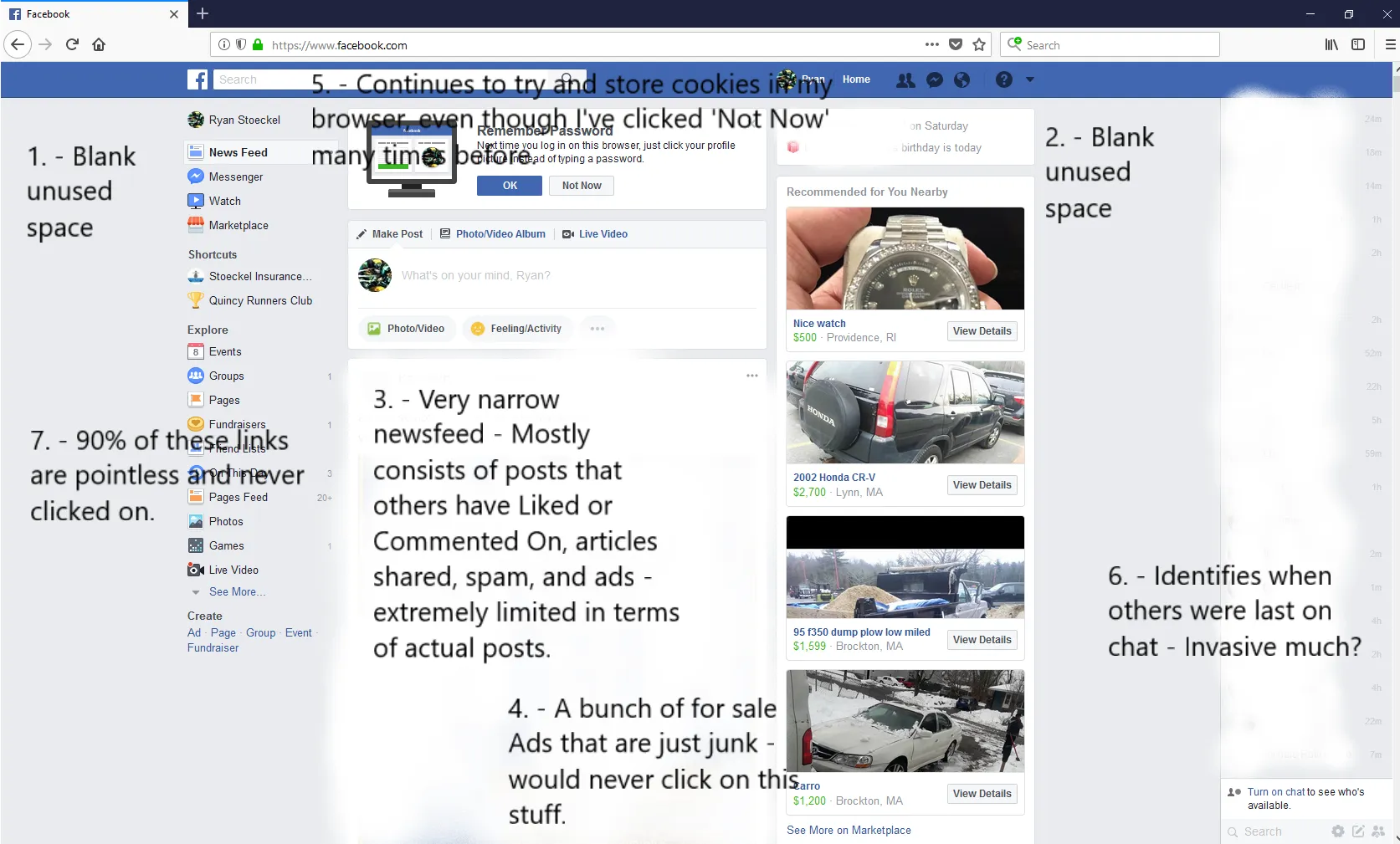Viewport: 1400px width, 844px height.
Task: Click Not Now on Remember Password prompt
Action: pyautogui.click(x=582, y=186)
